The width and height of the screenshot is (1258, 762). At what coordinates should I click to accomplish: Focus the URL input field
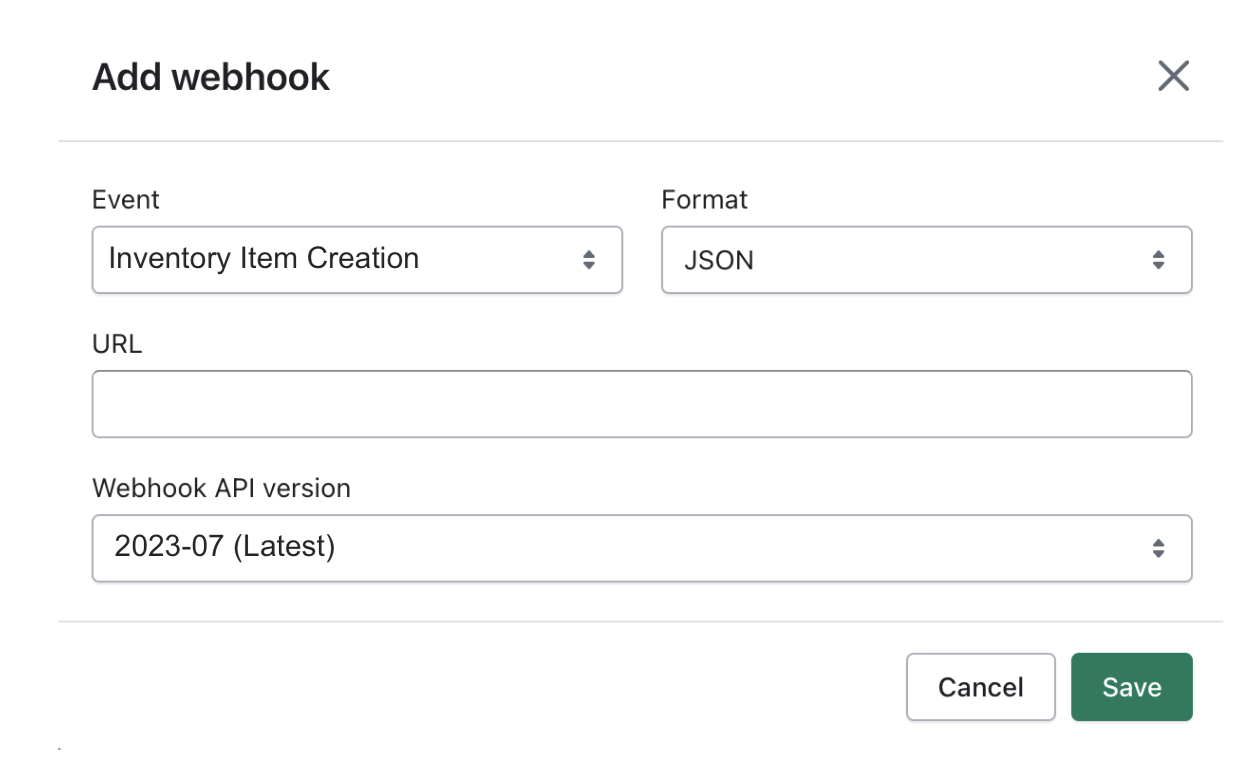pos(641,404)
